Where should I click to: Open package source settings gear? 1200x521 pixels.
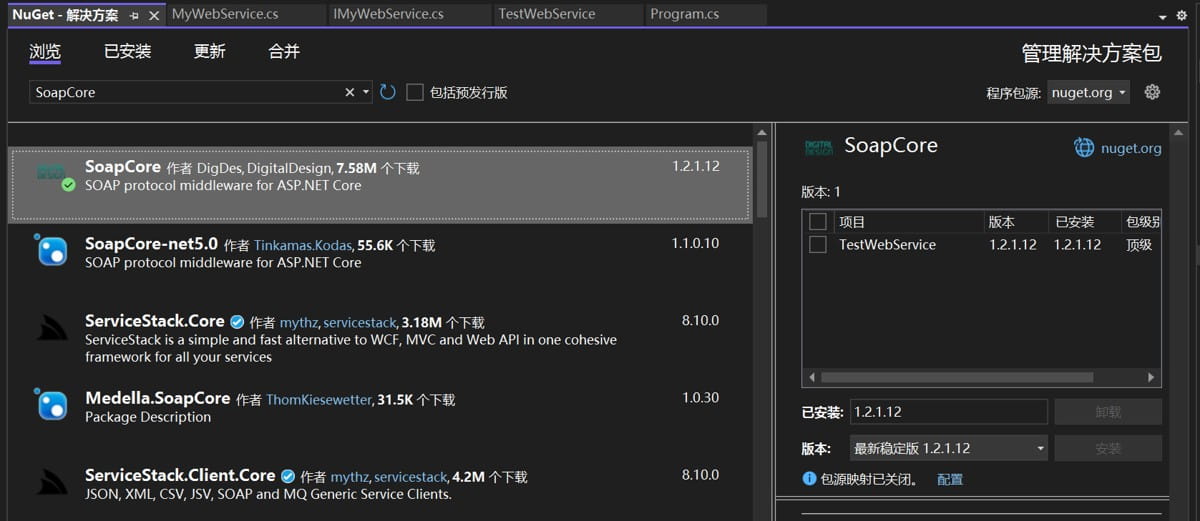pyautogui.click(x=1152, y=92)
